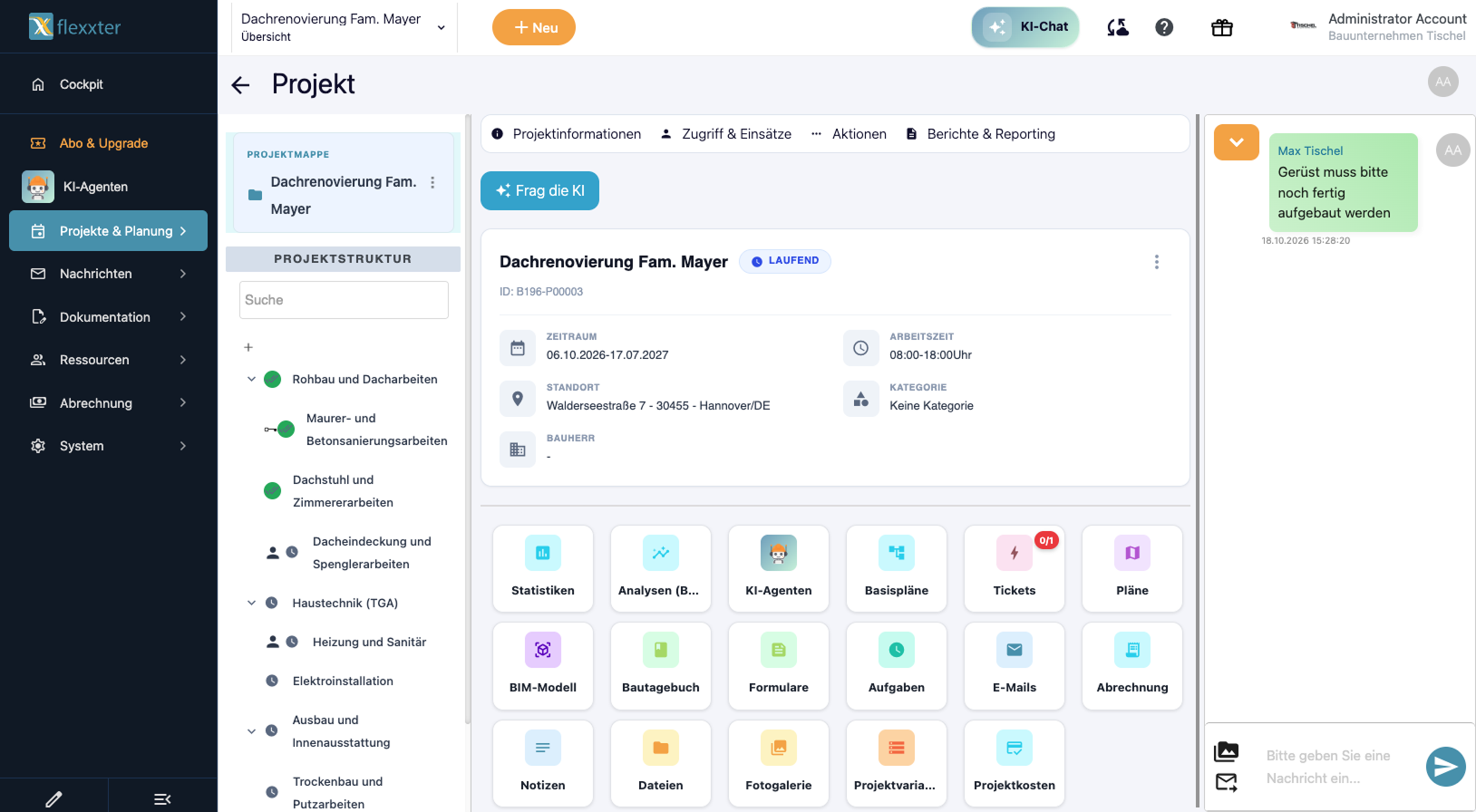Open the Basispläne tile
The width and height of the screenshot is (1476, 812).
[x=897, y=568]
